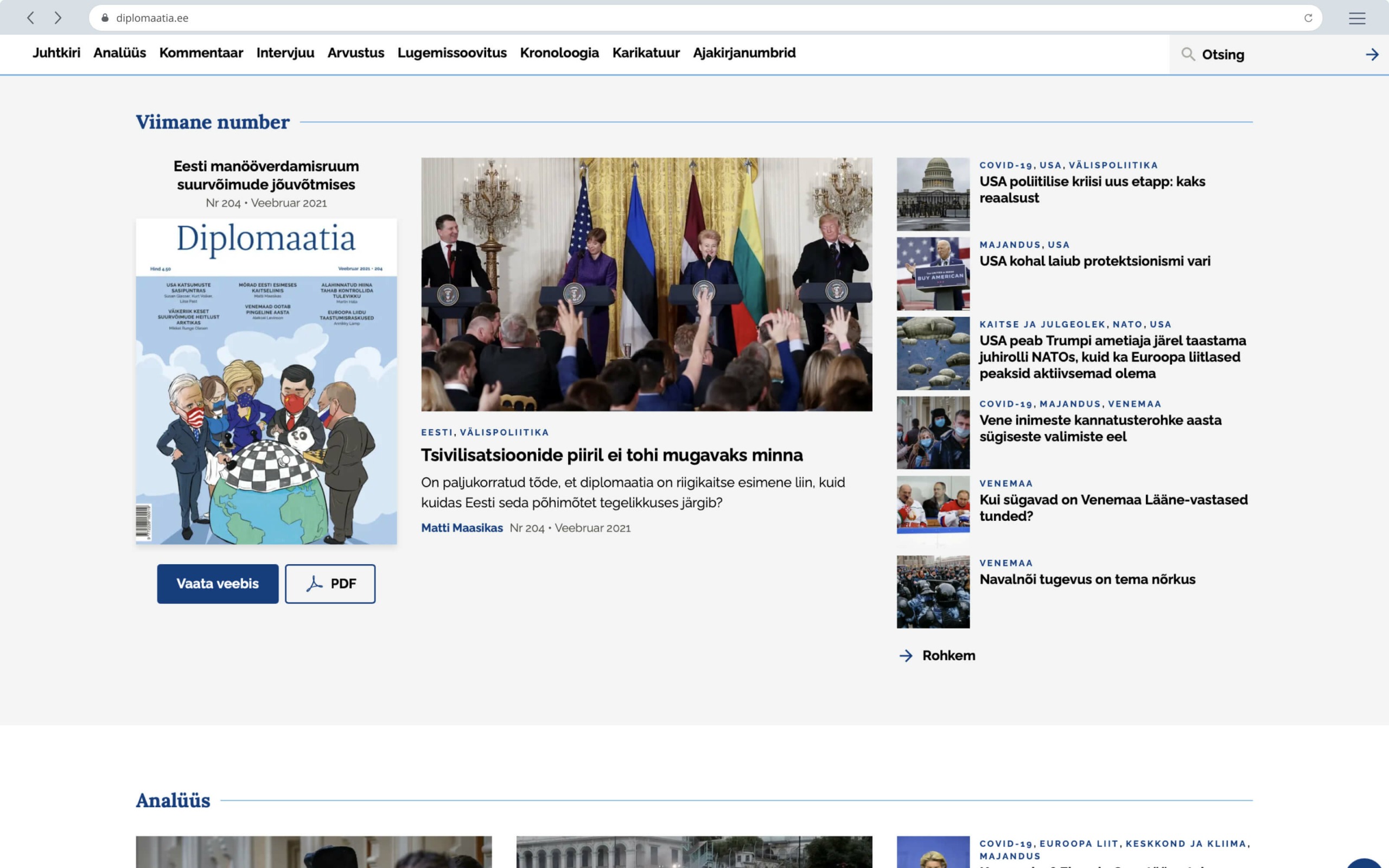The height and width of the screenshot is (868, 1389).
Task: Open the Kronoloogia menu item
Action: (x=559, y=53)
